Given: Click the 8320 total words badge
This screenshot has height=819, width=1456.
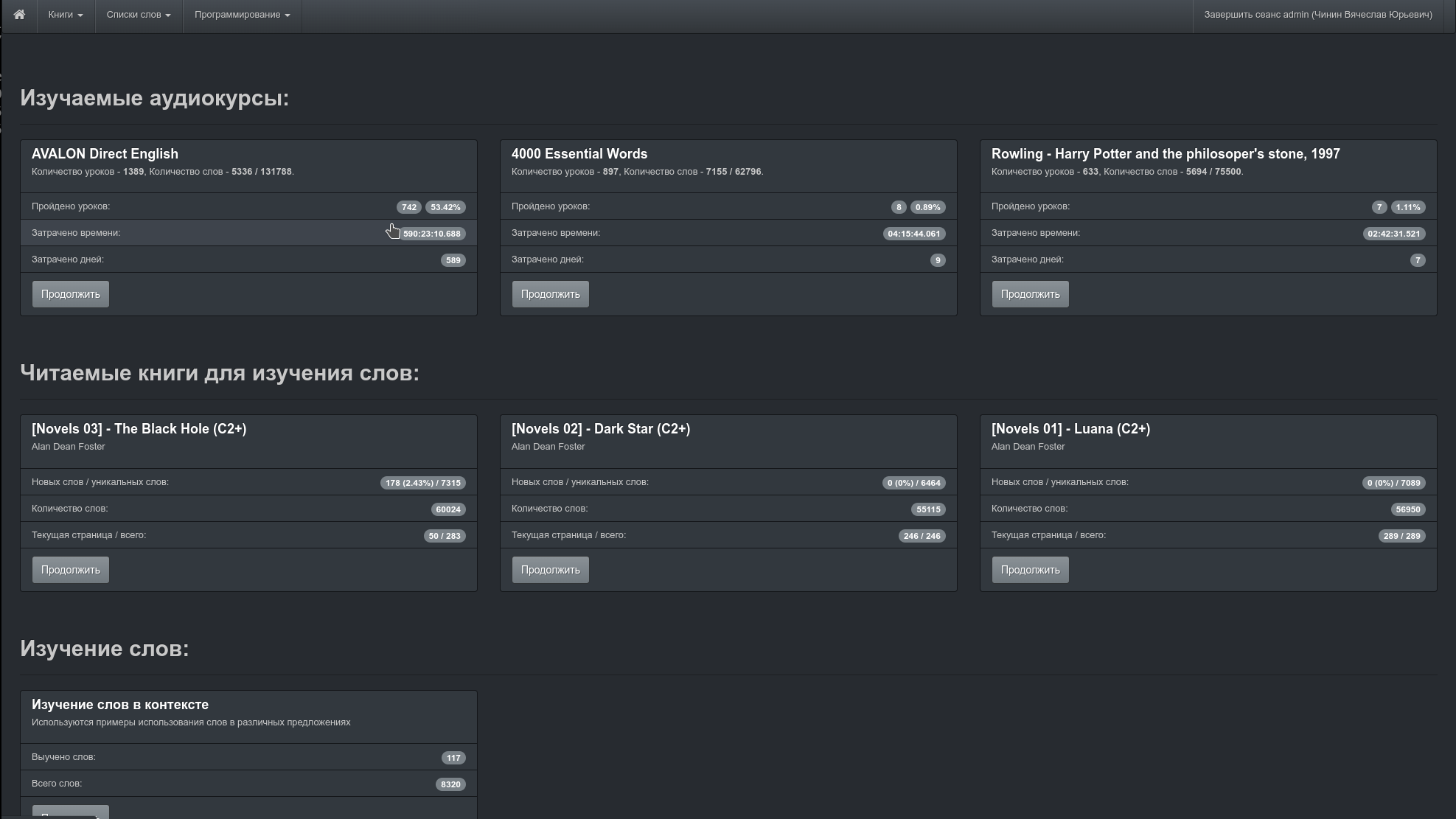Looking at the screenshot, I should pos(450,784).
